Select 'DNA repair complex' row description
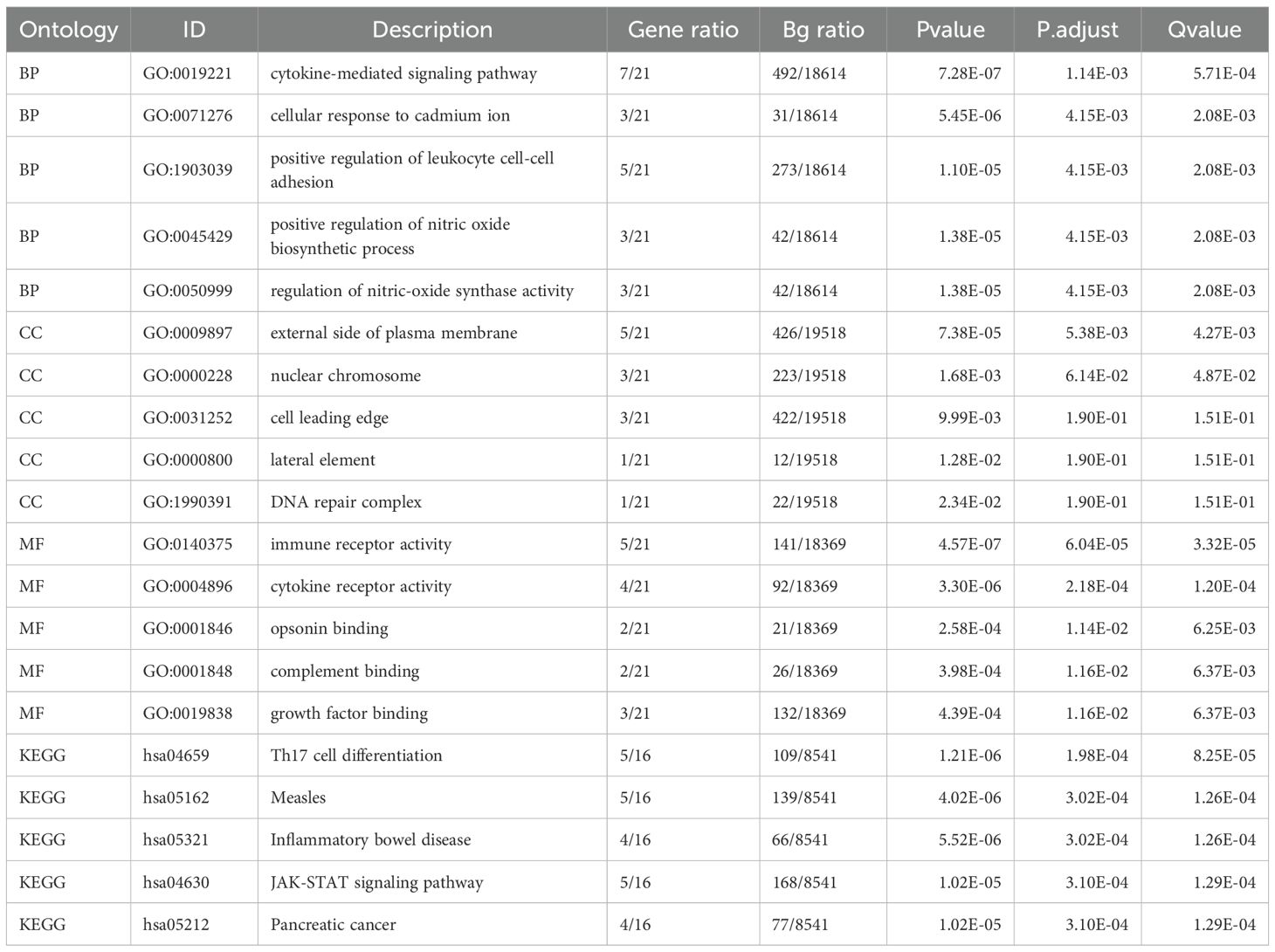The image size is (1275, 952). pos(346,502)
